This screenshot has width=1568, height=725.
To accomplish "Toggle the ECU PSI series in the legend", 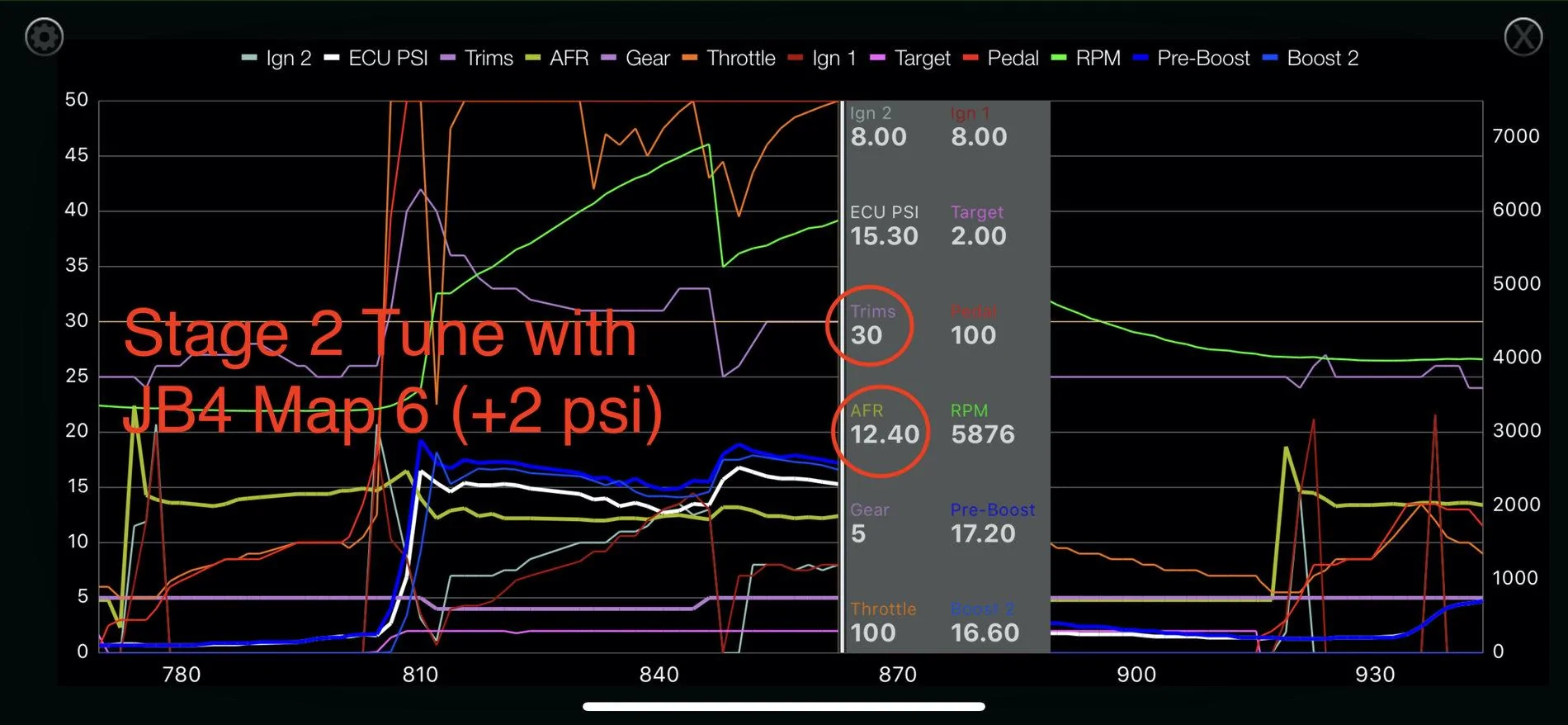I will tap(376, 59).
